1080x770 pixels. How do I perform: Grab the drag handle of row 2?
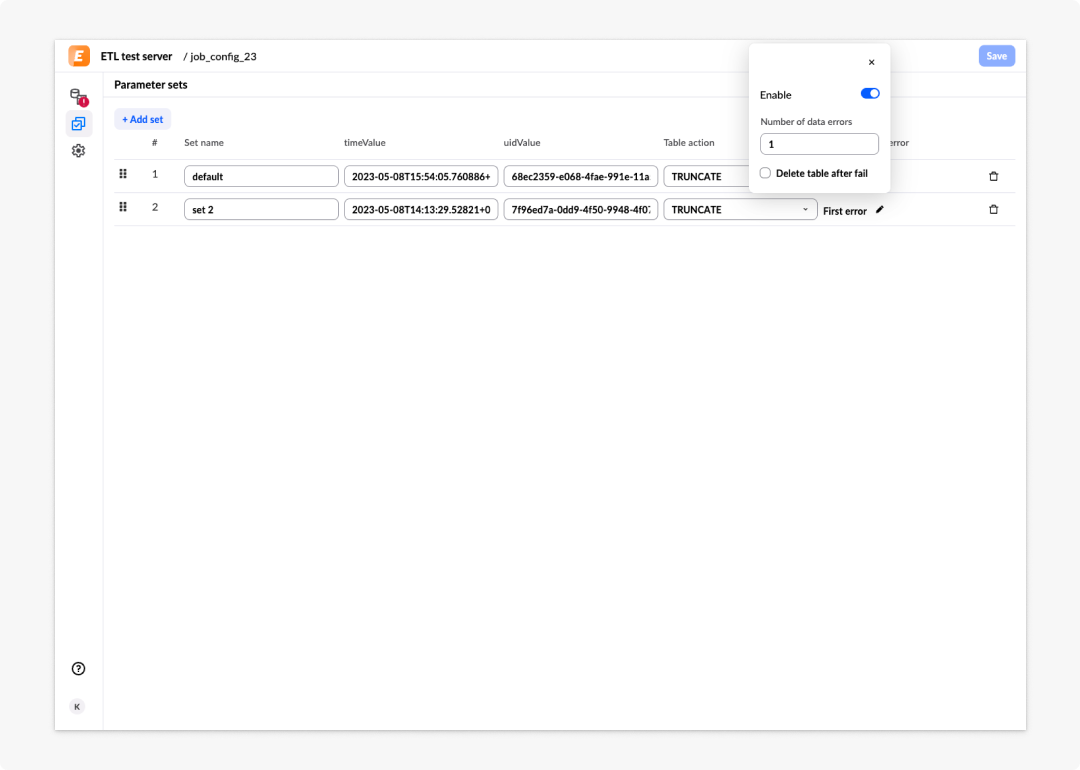click(x=123, y=207)
